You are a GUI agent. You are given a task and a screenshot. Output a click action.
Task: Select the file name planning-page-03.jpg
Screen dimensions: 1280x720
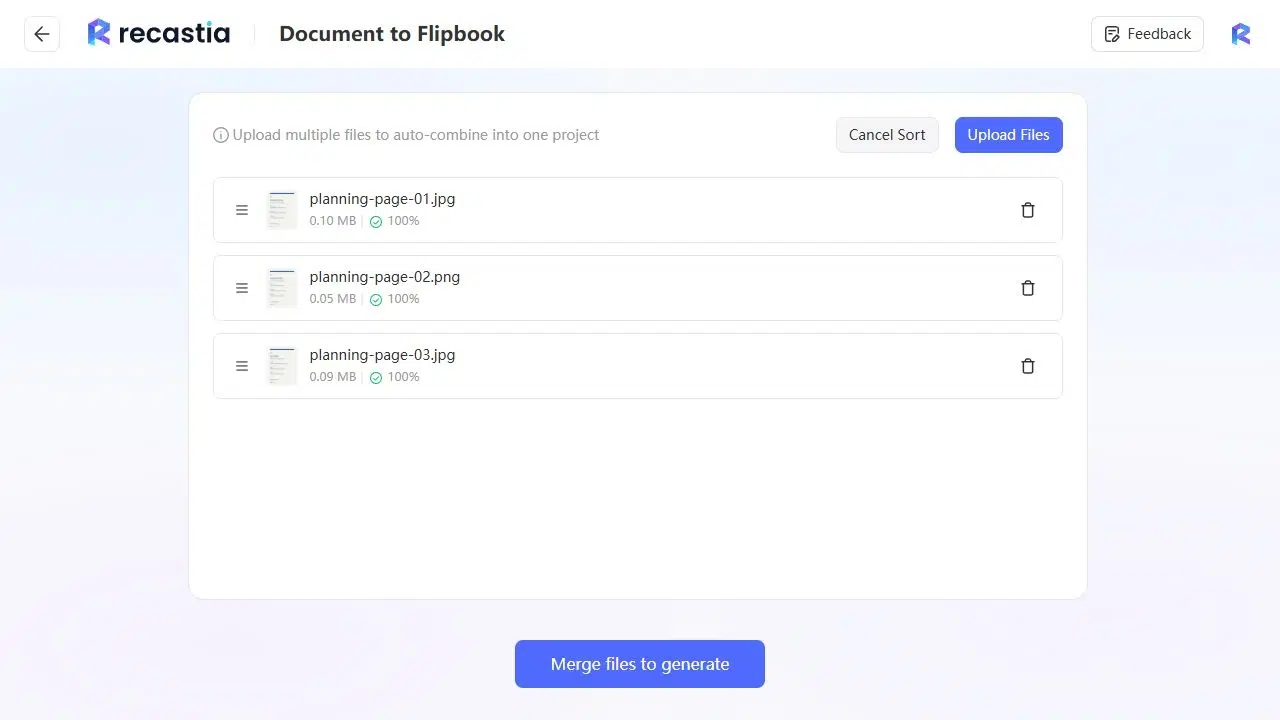click(x=382, y=355)
